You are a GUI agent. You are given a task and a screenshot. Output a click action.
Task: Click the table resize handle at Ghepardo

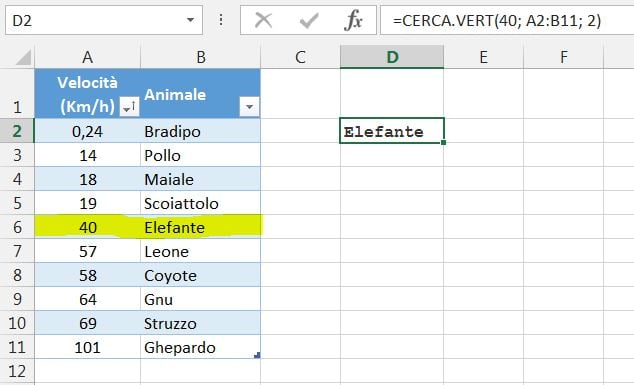257,355
